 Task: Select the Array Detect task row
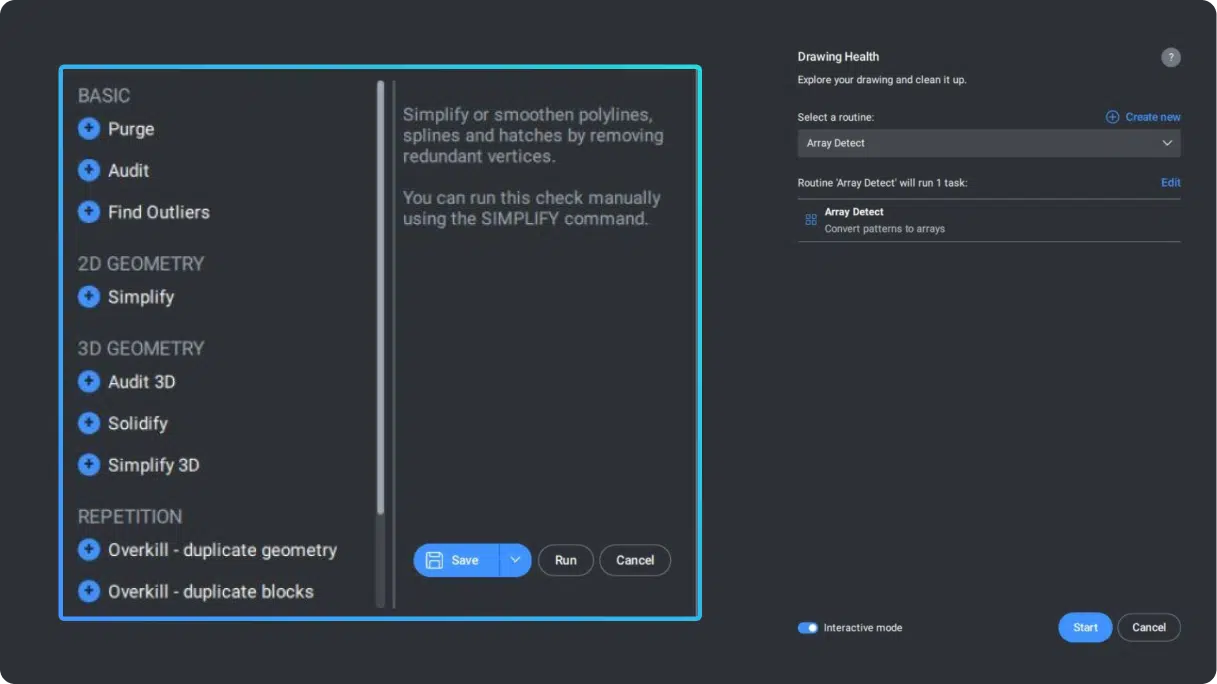tap(988, 220)
